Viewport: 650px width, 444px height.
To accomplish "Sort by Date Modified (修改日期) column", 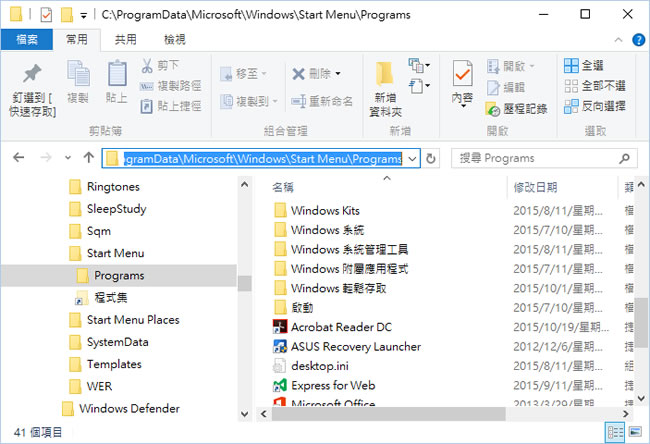I will pos(535,187).
